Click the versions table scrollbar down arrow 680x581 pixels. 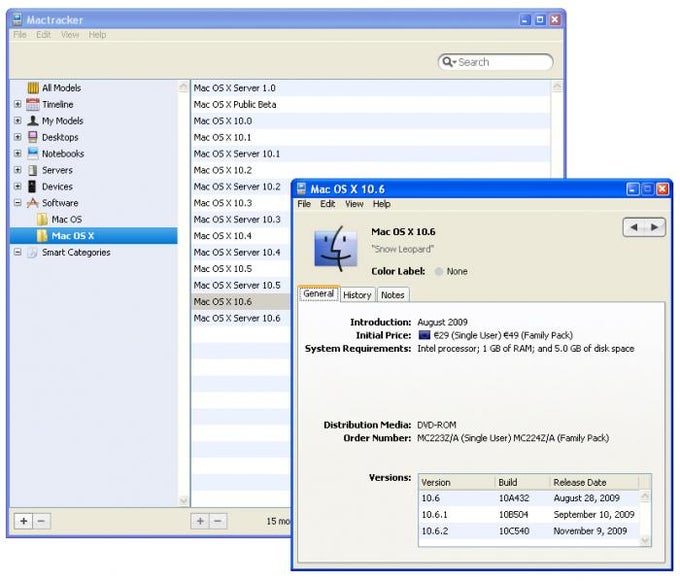(645, 540)
